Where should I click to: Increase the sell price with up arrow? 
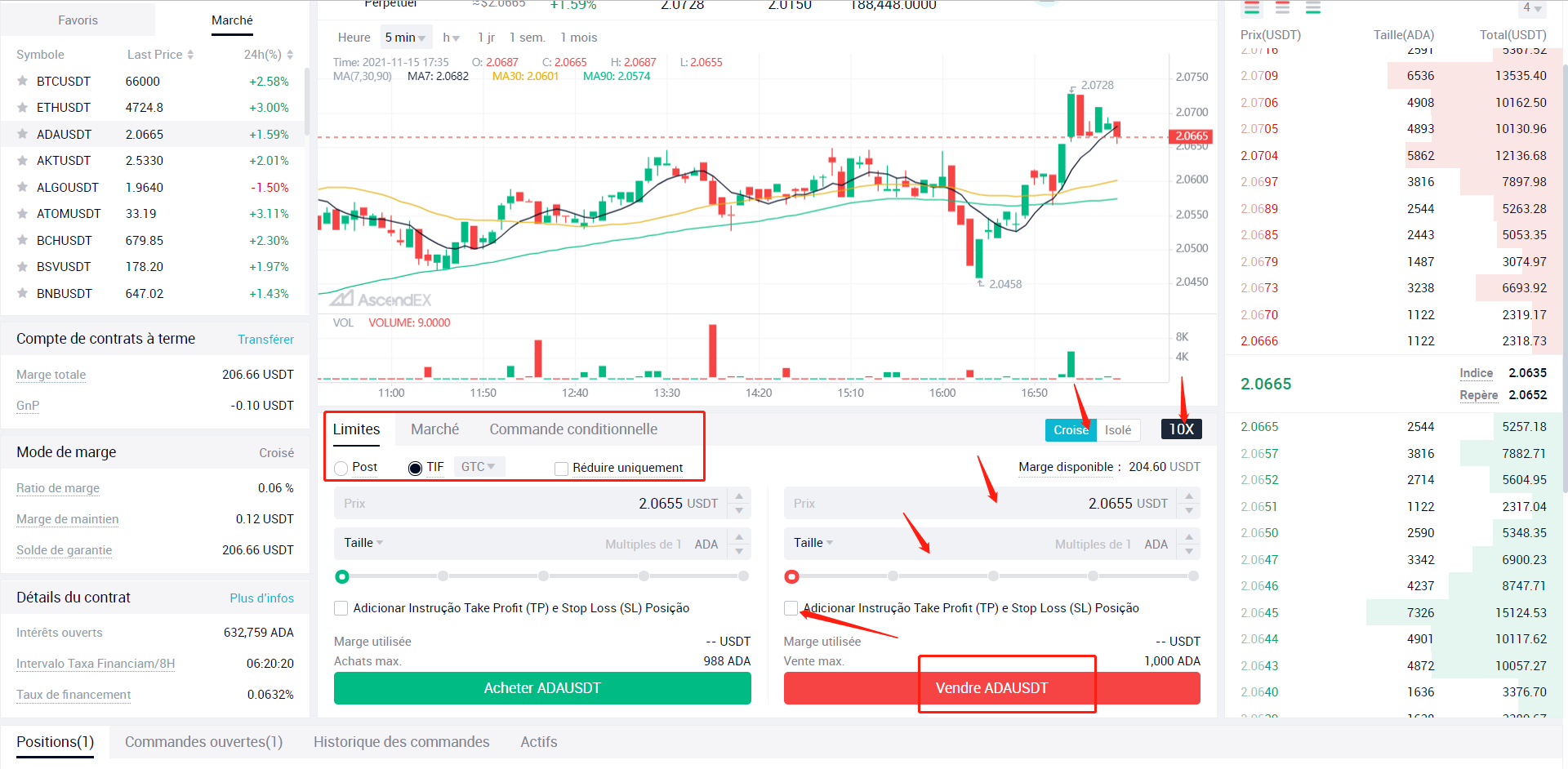point(1189,496)
